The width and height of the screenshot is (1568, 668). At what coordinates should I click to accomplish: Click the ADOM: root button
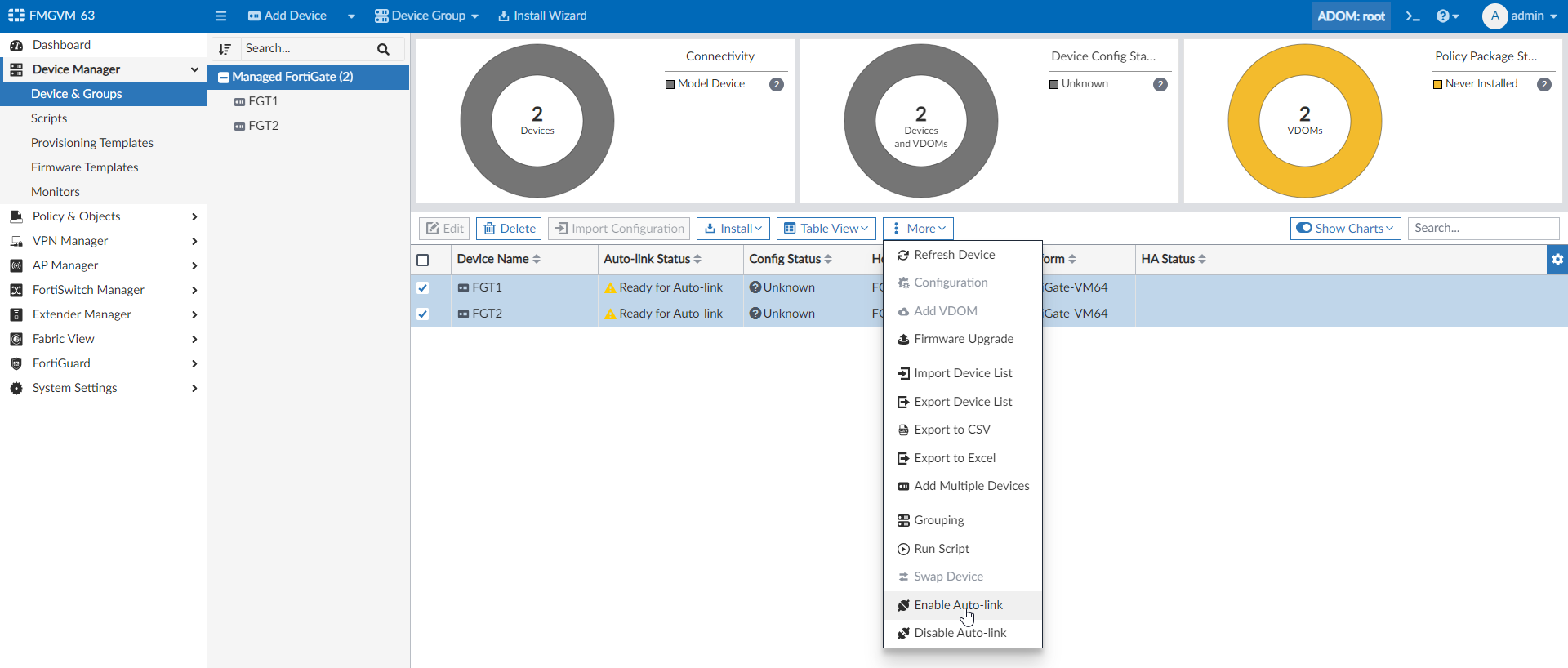(x=1351, y=16)
